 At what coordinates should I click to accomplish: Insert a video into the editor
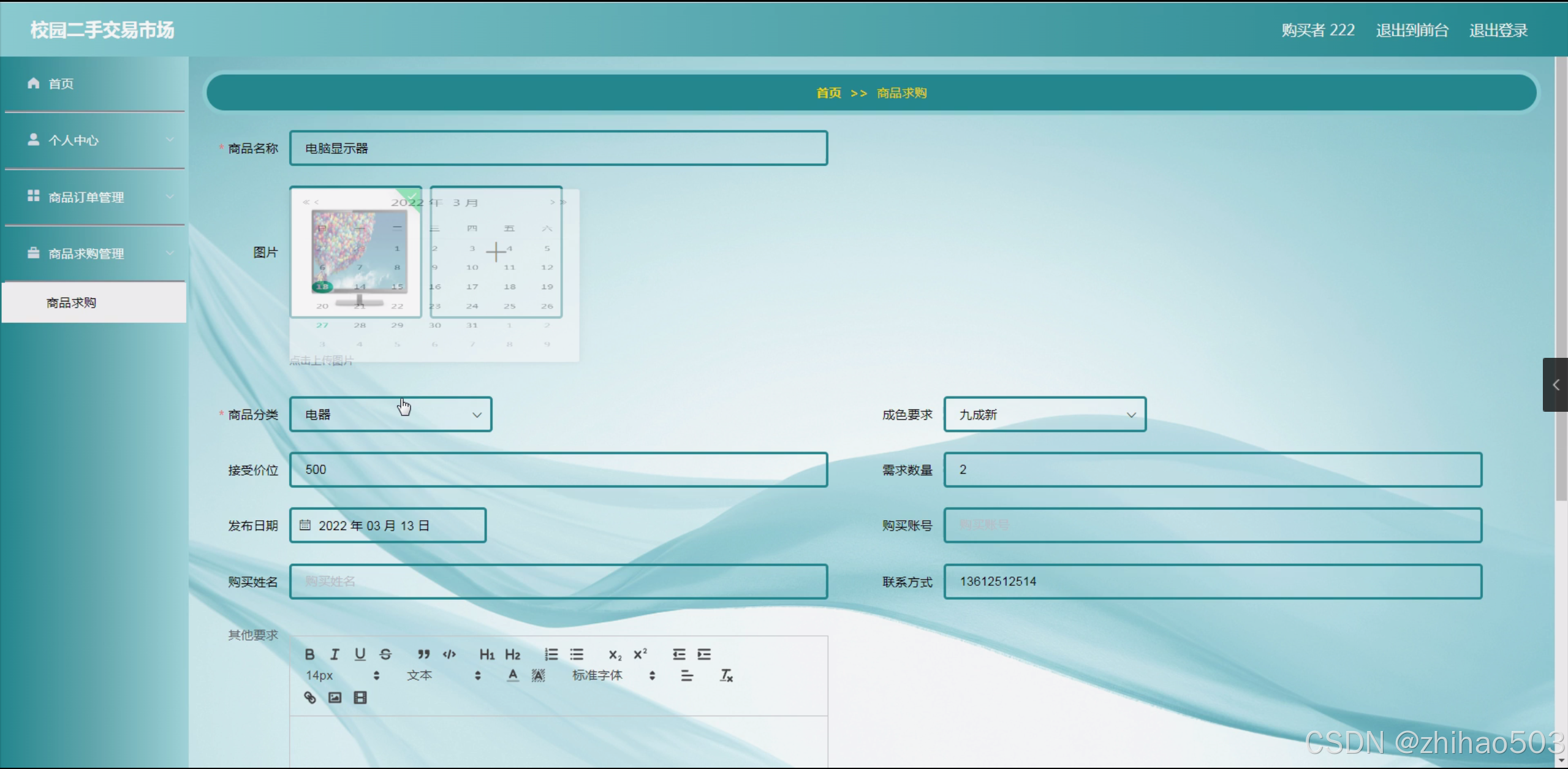pos(360,697)
